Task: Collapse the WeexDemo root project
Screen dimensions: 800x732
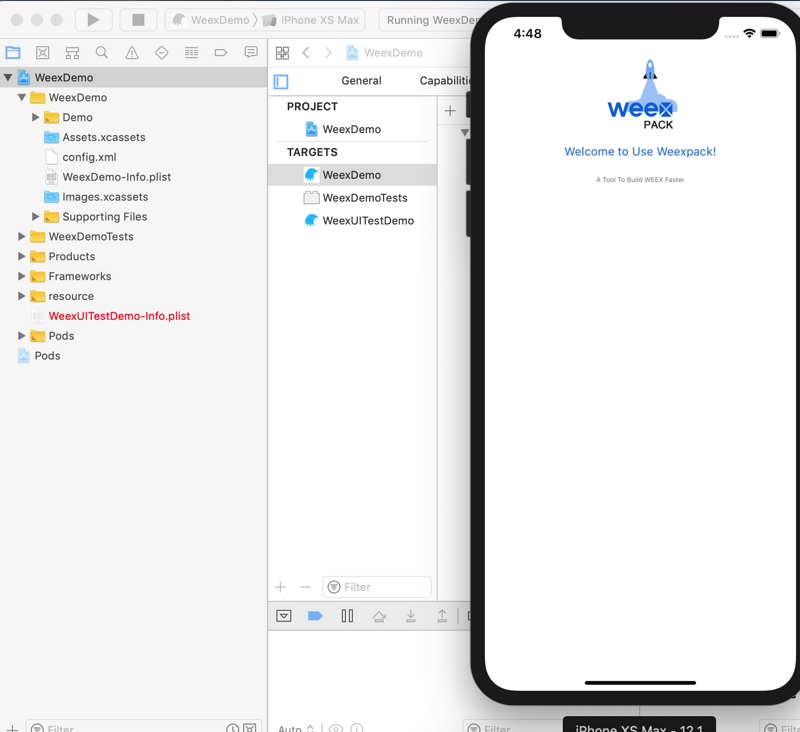Action: [8, 78]
